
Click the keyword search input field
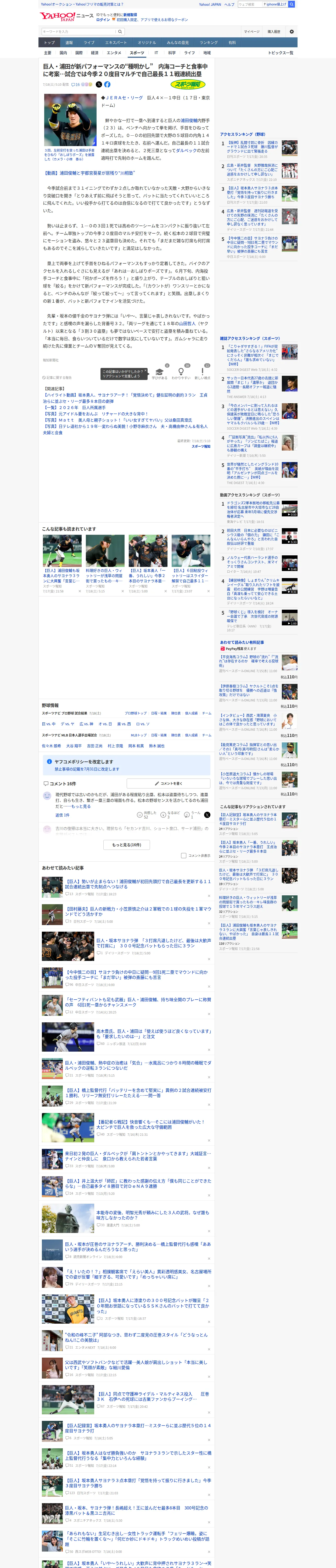79,32
